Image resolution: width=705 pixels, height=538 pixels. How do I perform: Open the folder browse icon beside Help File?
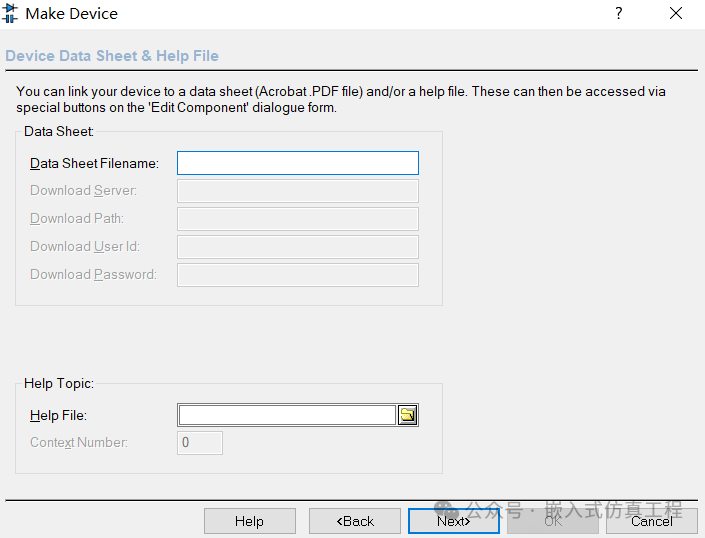408,415
